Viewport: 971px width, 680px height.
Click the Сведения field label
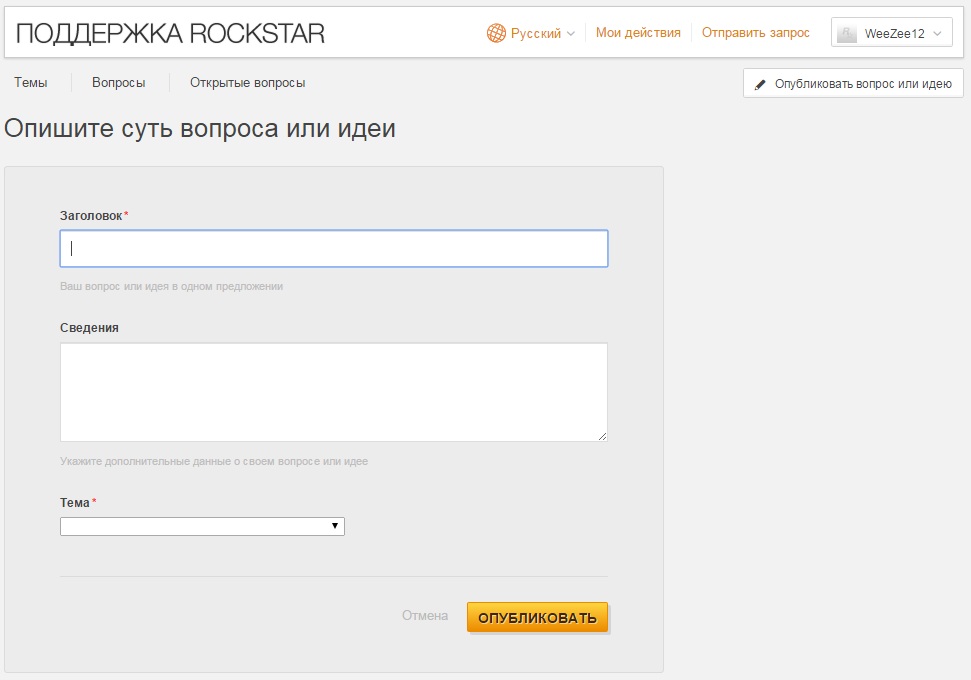[x=89, y=327]
